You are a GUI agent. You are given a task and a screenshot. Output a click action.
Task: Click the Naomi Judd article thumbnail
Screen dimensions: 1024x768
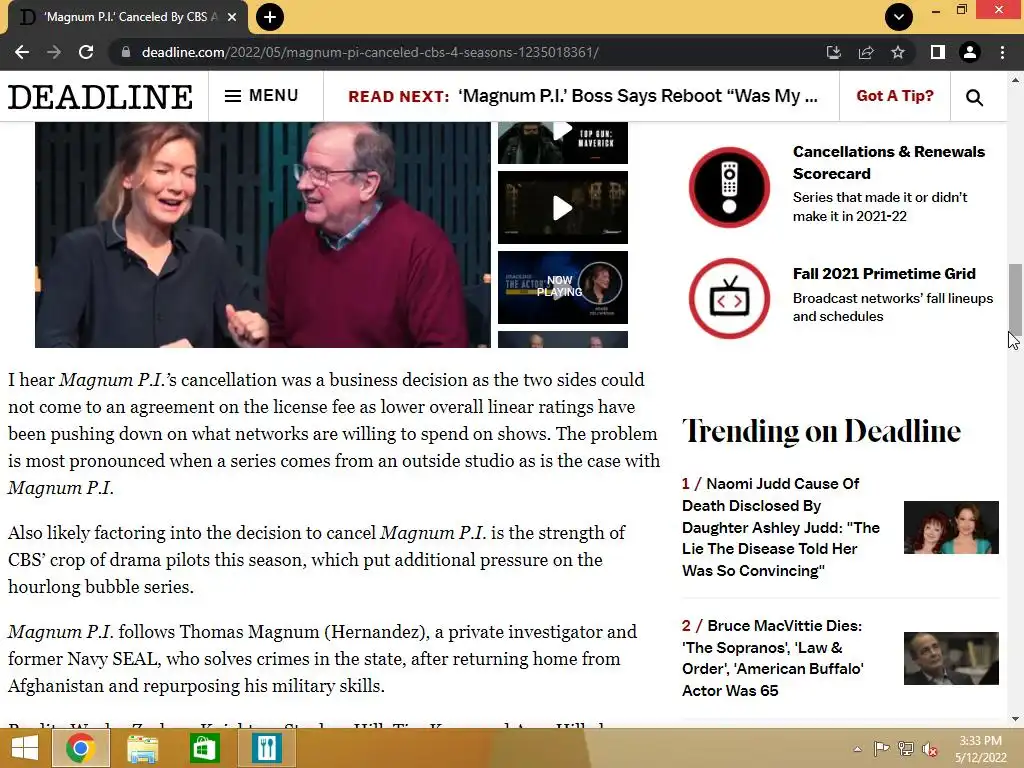[x=952, y=527]
